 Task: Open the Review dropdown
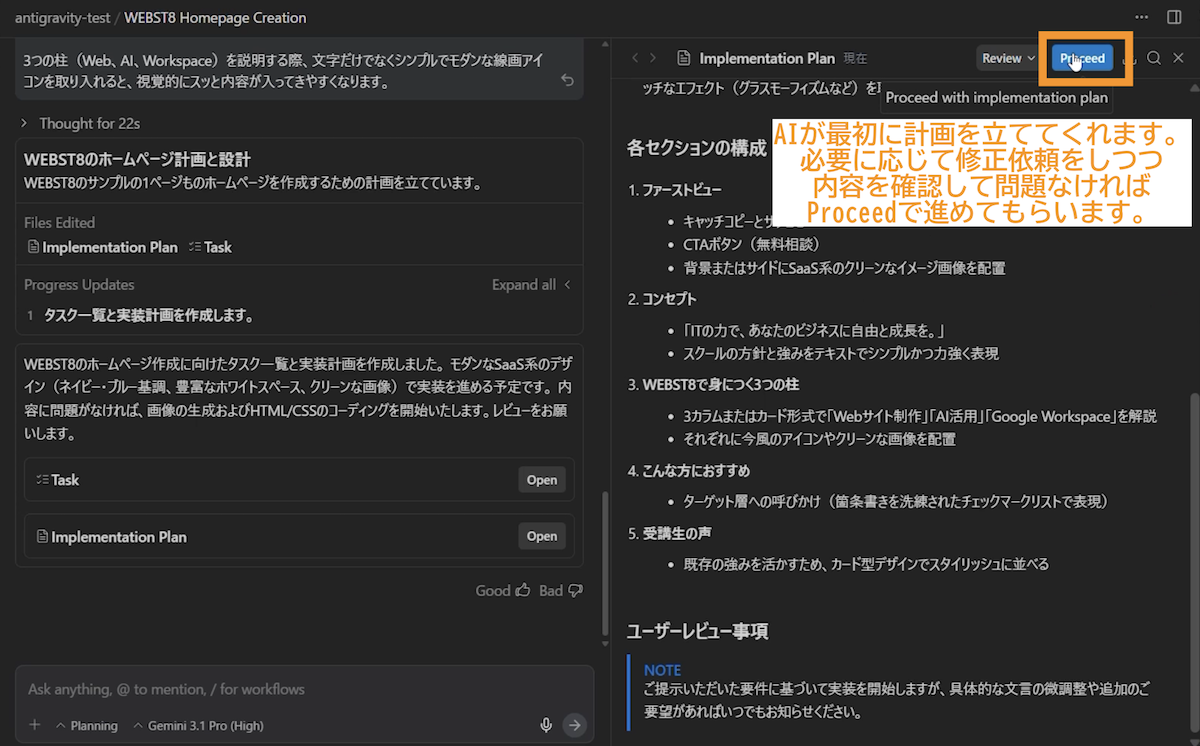point(1007,58)
